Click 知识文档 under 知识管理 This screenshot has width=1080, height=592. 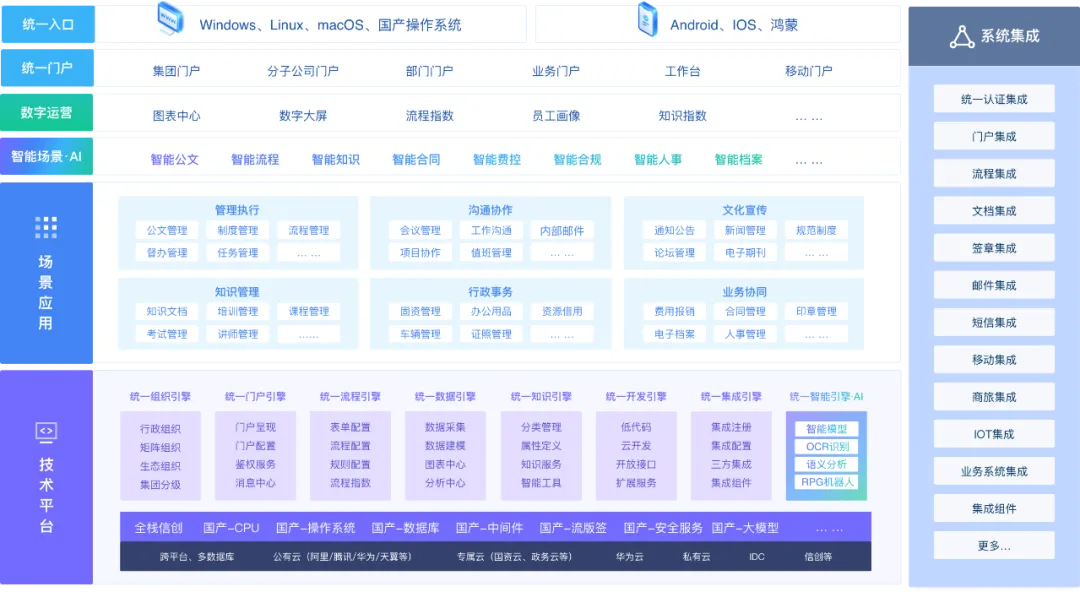(167, 311)
